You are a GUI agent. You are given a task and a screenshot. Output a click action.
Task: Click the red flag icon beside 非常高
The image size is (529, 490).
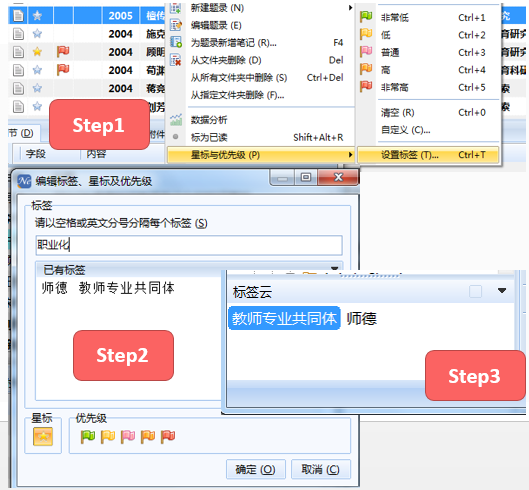click(366, 87)
